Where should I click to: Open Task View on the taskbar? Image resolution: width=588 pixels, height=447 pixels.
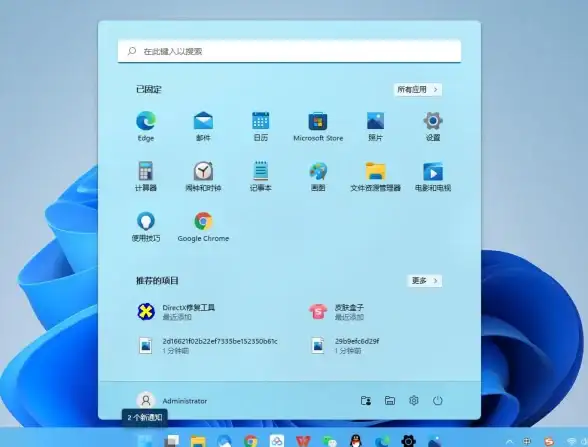click(x=171, y=441)
